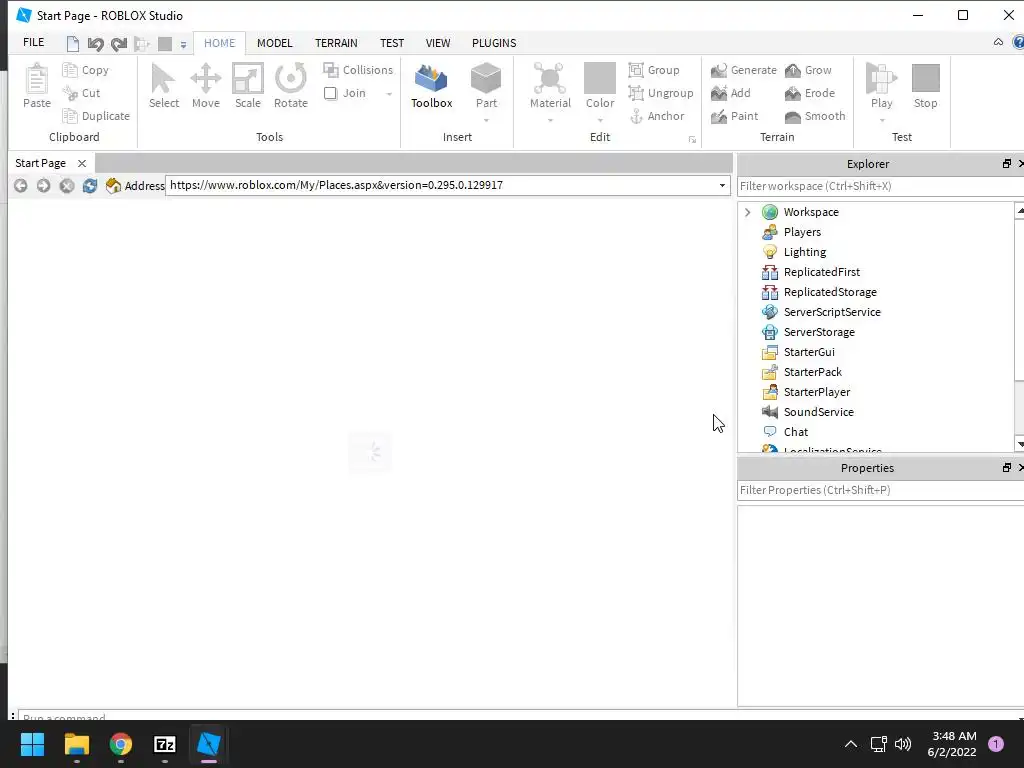Viewport: 1024px width, 768px height.
Task: Click the Anchor tool icon
Action: tap(636, 116)
